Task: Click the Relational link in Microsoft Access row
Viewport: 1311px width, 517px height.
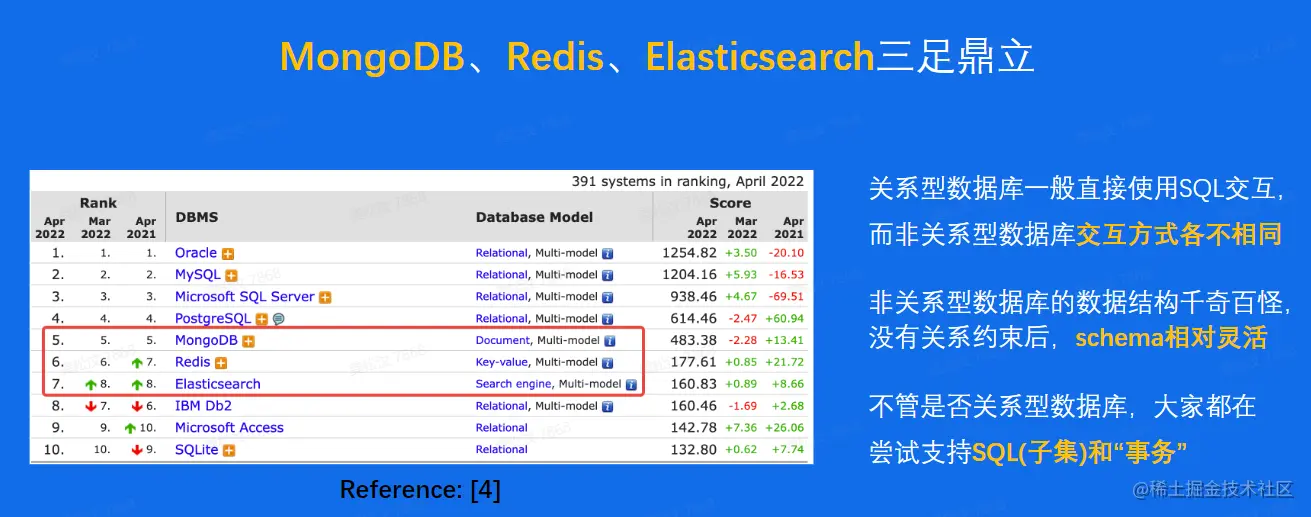Action: coord(502,429)
